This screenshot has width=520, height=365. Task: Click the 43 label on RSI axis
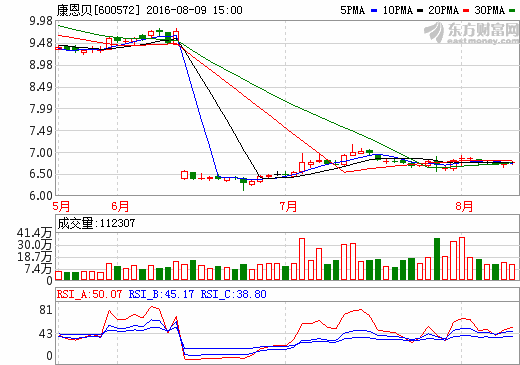click(46, 334)
